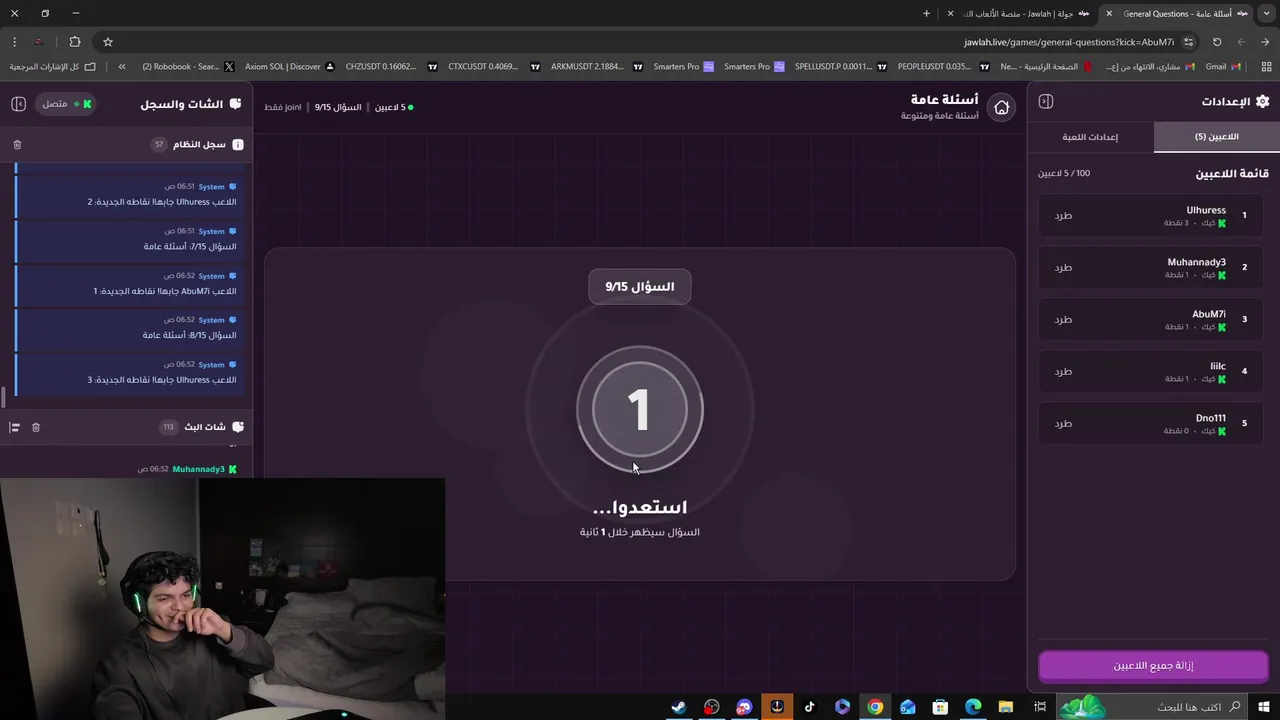Click the countdown circle showing 1
The height and width of the screenshot is (720, 1280).
[640, 410]
